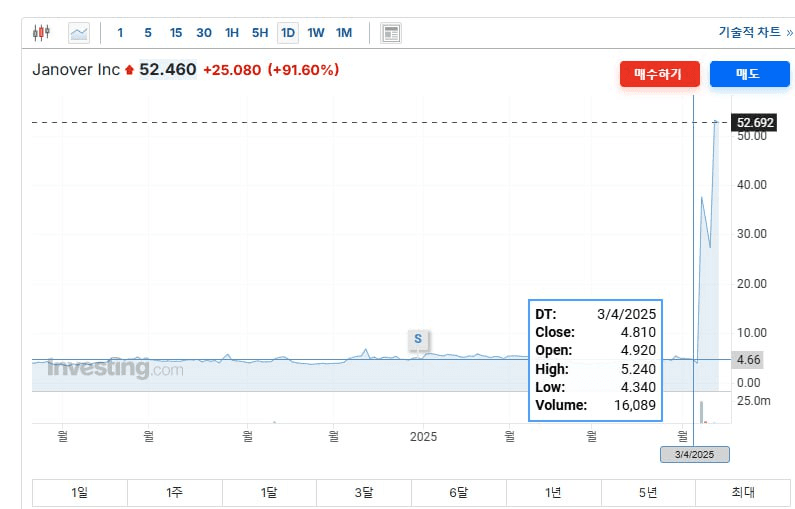Image resolution: width=795 pixels, height=509 pixels.
Task: Choose the 1D daily interval
Action: click(x=288, y=33)
